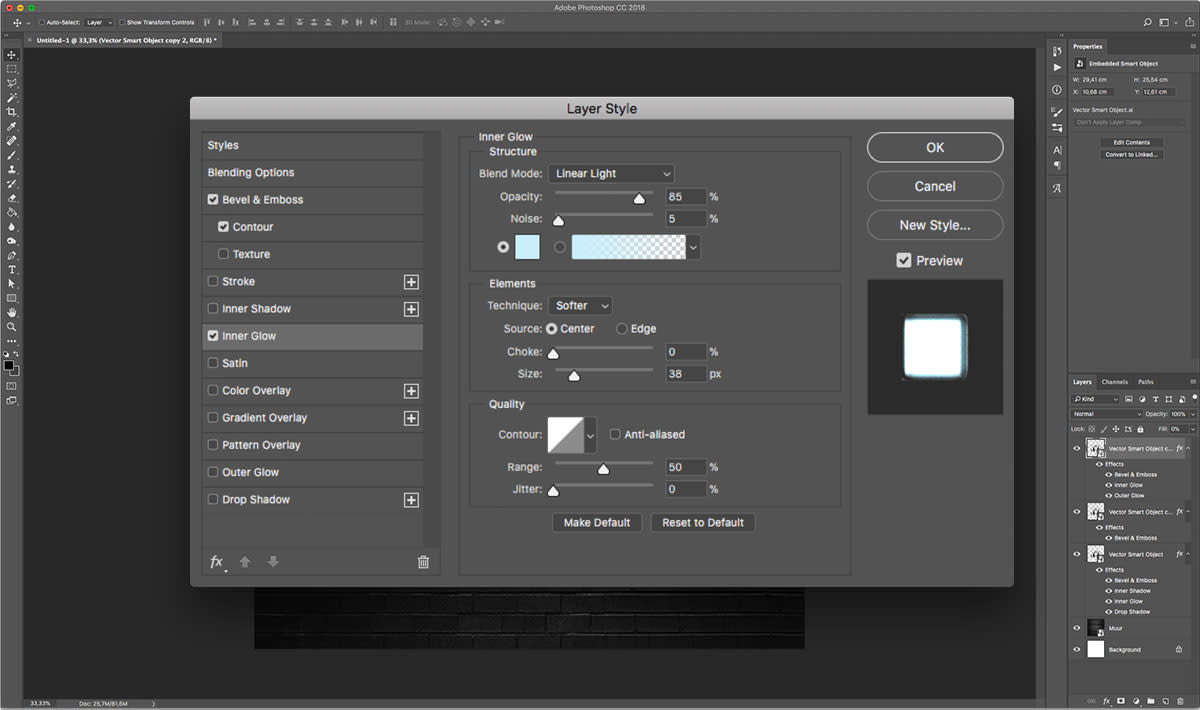Enable the Stroke effect checkbox
Viewport: 1200px width, 710px height.
pos(213,282)
